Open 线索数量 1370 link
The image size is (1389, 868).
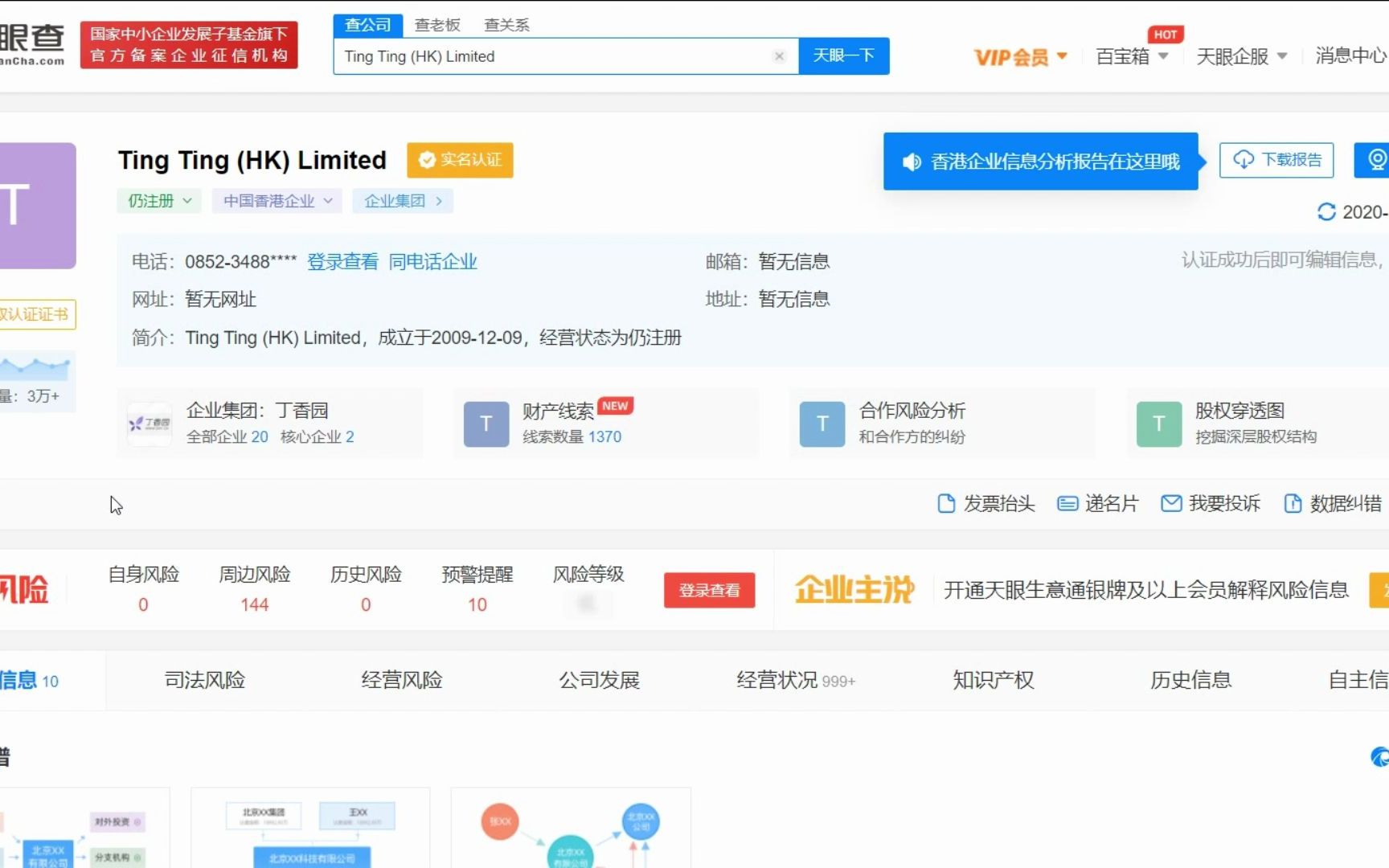[572, 437]
